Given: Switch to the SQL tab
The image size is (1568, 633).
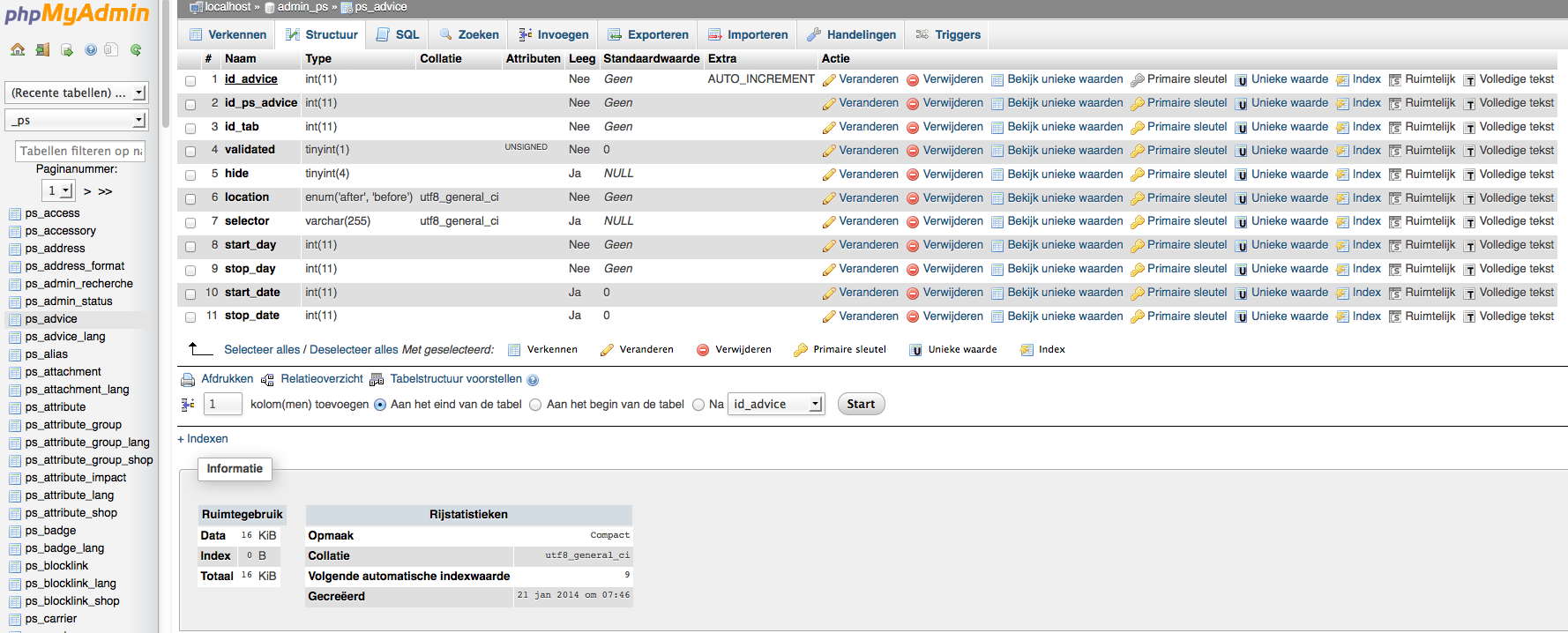Looking at the screenshot, I should pyautogui.click(x=398, y=34).
